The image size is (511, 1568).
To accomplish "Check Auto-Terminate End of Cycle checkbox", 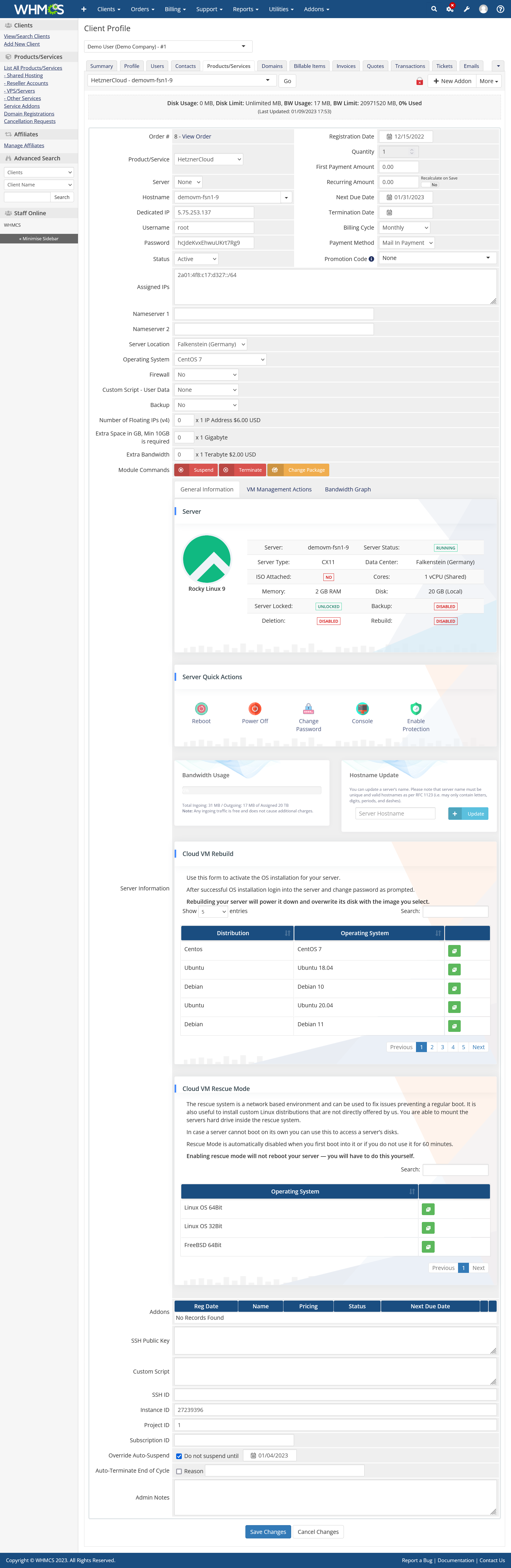I will coord(179,1471).
